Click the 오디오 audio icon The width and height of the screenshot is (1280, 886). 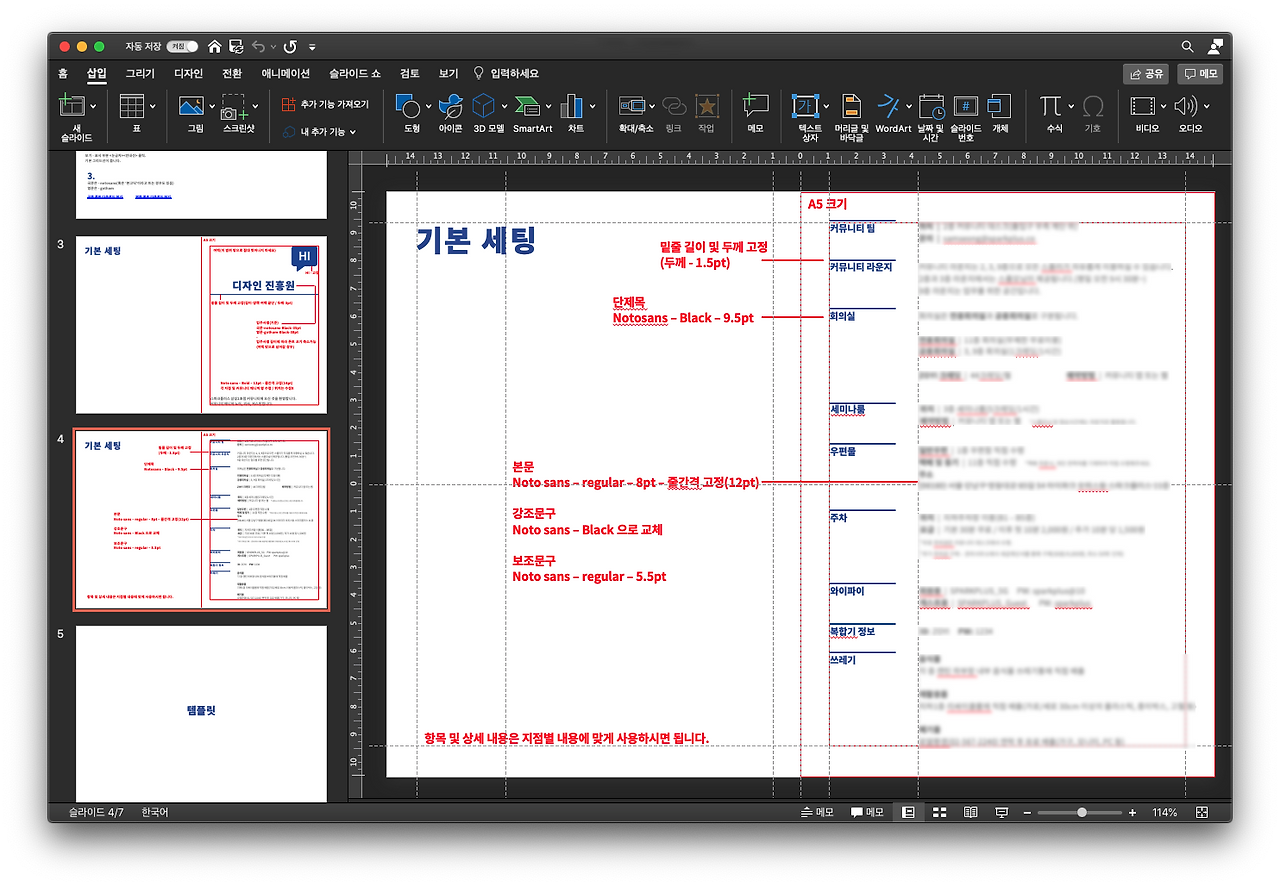(1185, 106)
